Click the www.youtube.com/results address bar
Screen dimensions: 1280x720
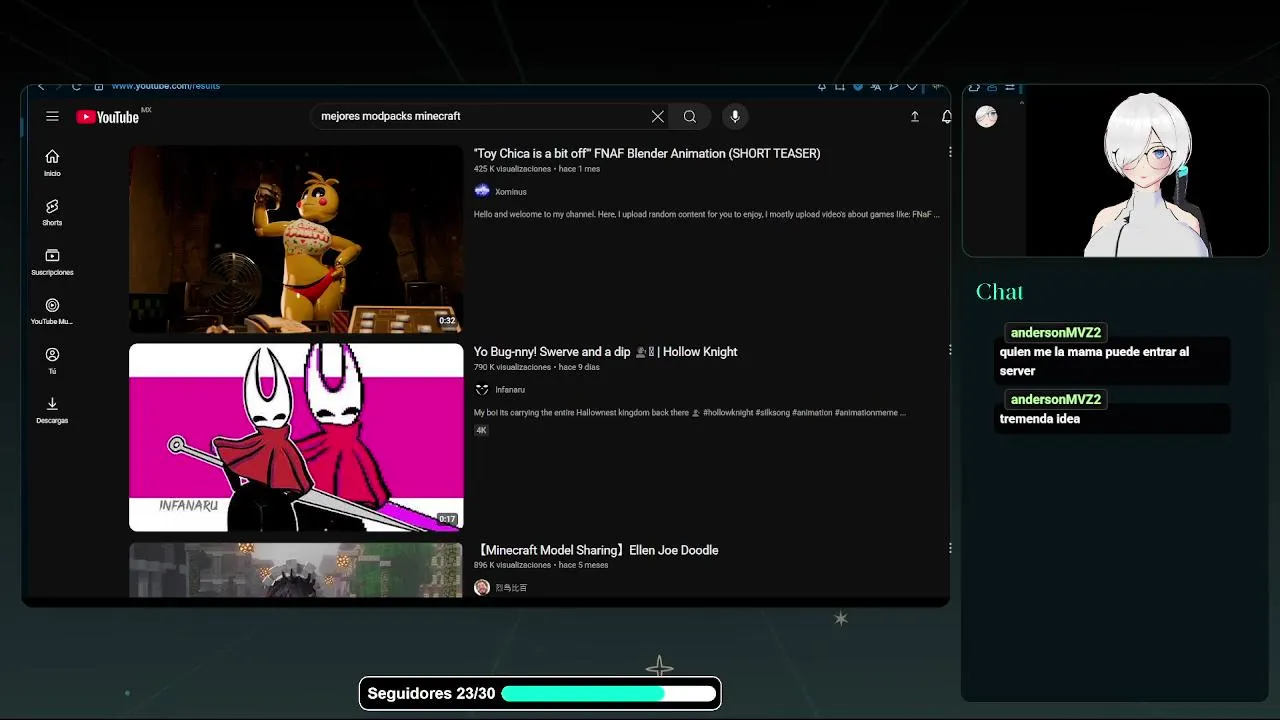[x=166, y=86]
